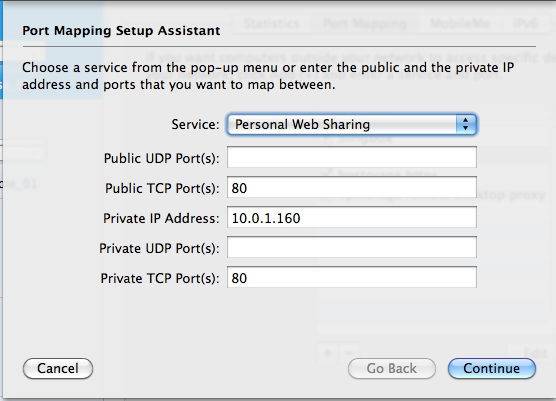
Task: Click the Go Back button
Action: point(392,368)
